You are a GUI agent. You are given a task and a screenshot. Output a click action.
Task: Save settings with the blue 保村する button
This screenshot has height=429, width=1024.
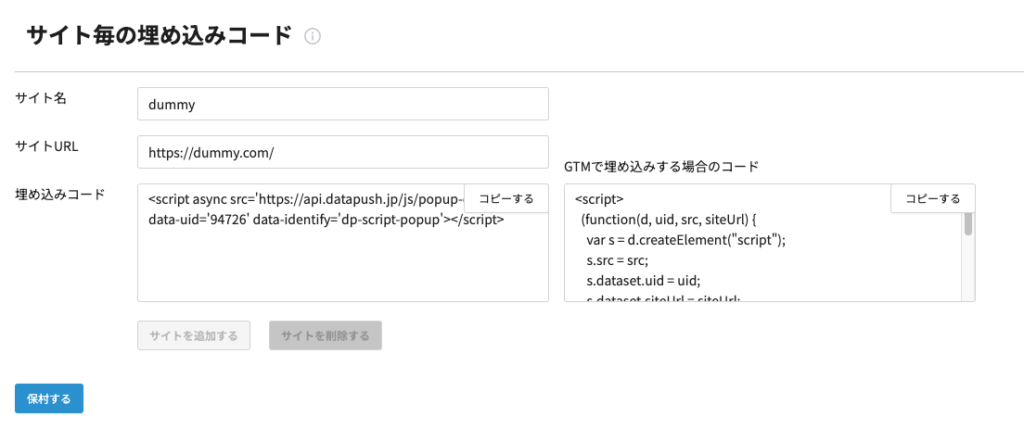[x=49, y=398]
